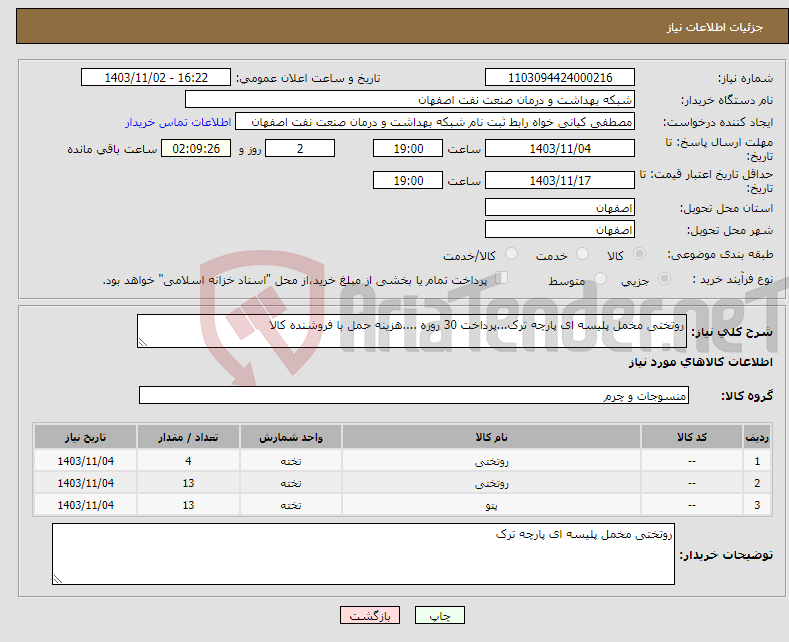Screen dimensions: 789x642
Task: Click the چاپ (print) button
Action: (439, 615)
